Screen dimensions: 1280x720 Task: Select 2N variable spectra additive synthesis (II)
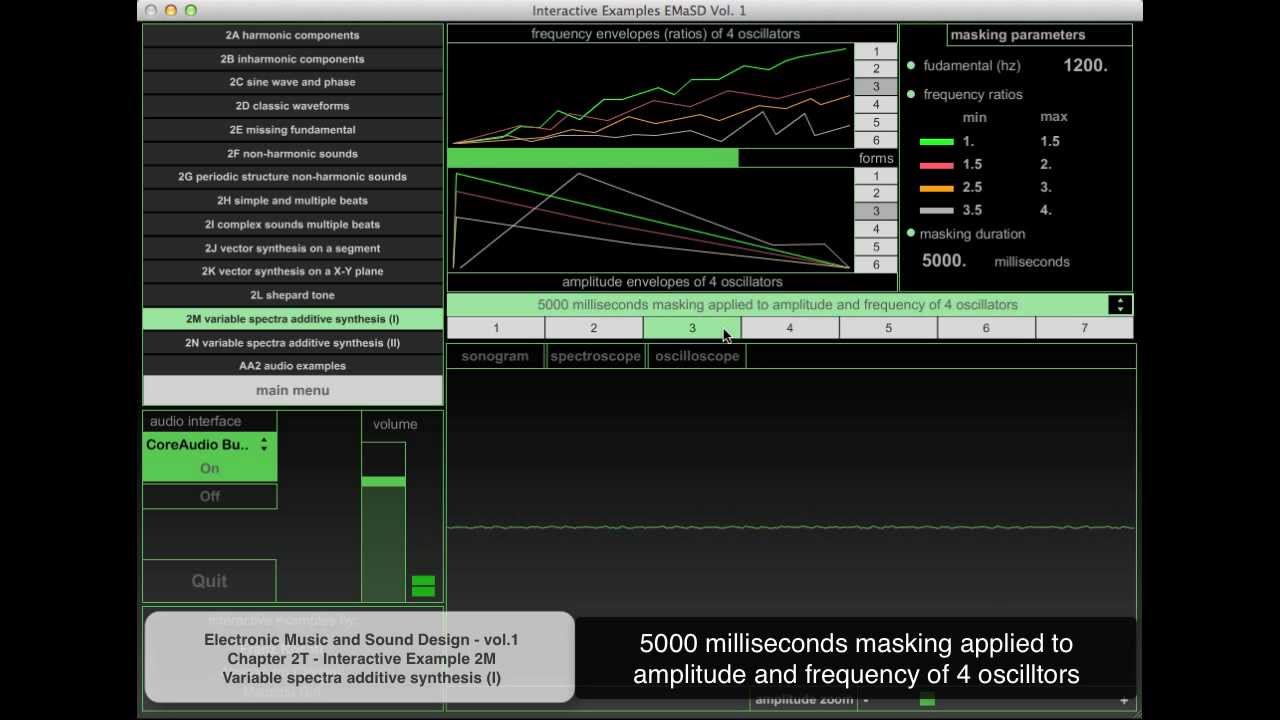click(x=292, y=342)
